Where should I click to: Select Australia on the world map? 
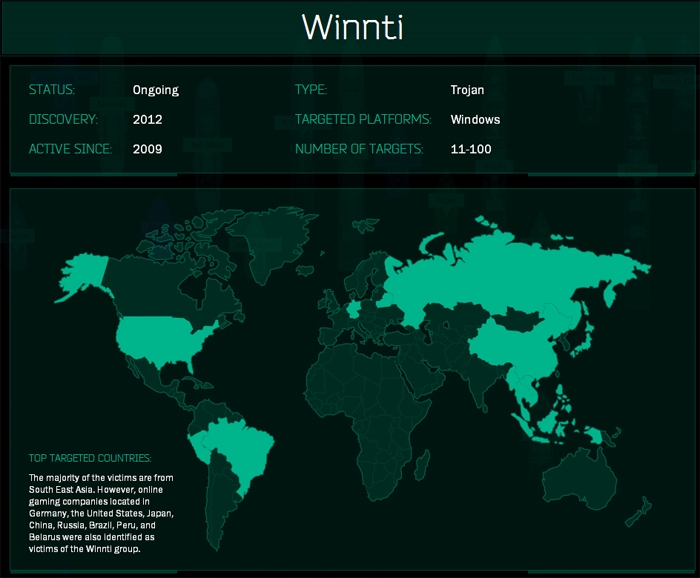point(580,480)
